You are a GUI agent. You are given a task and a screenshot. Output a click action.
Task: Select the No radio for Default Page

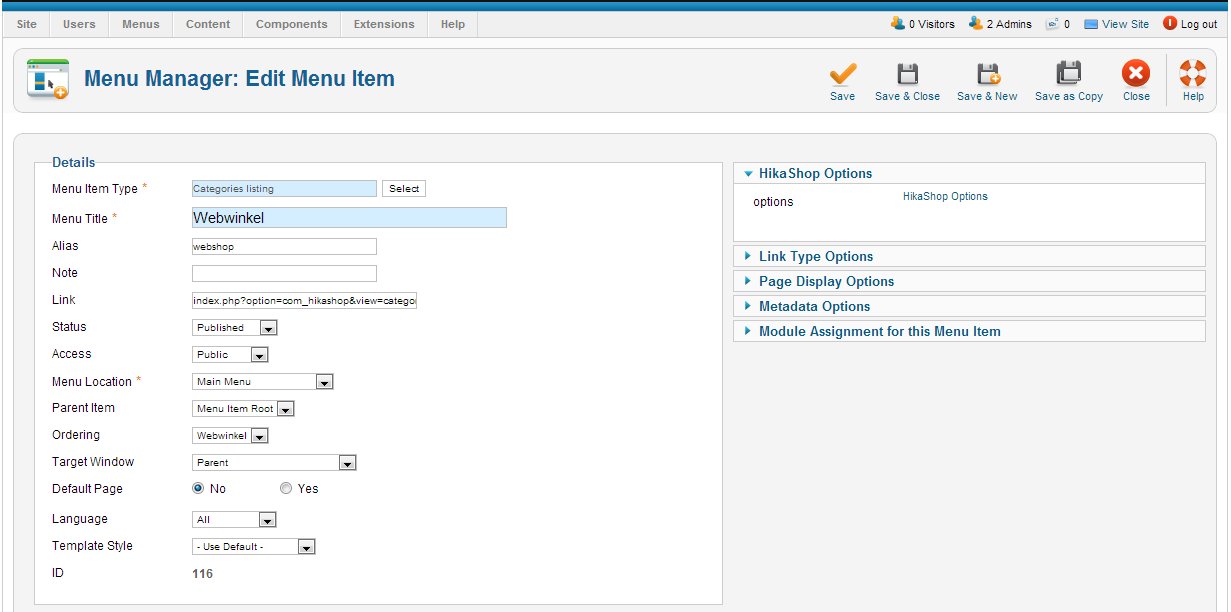198,489
